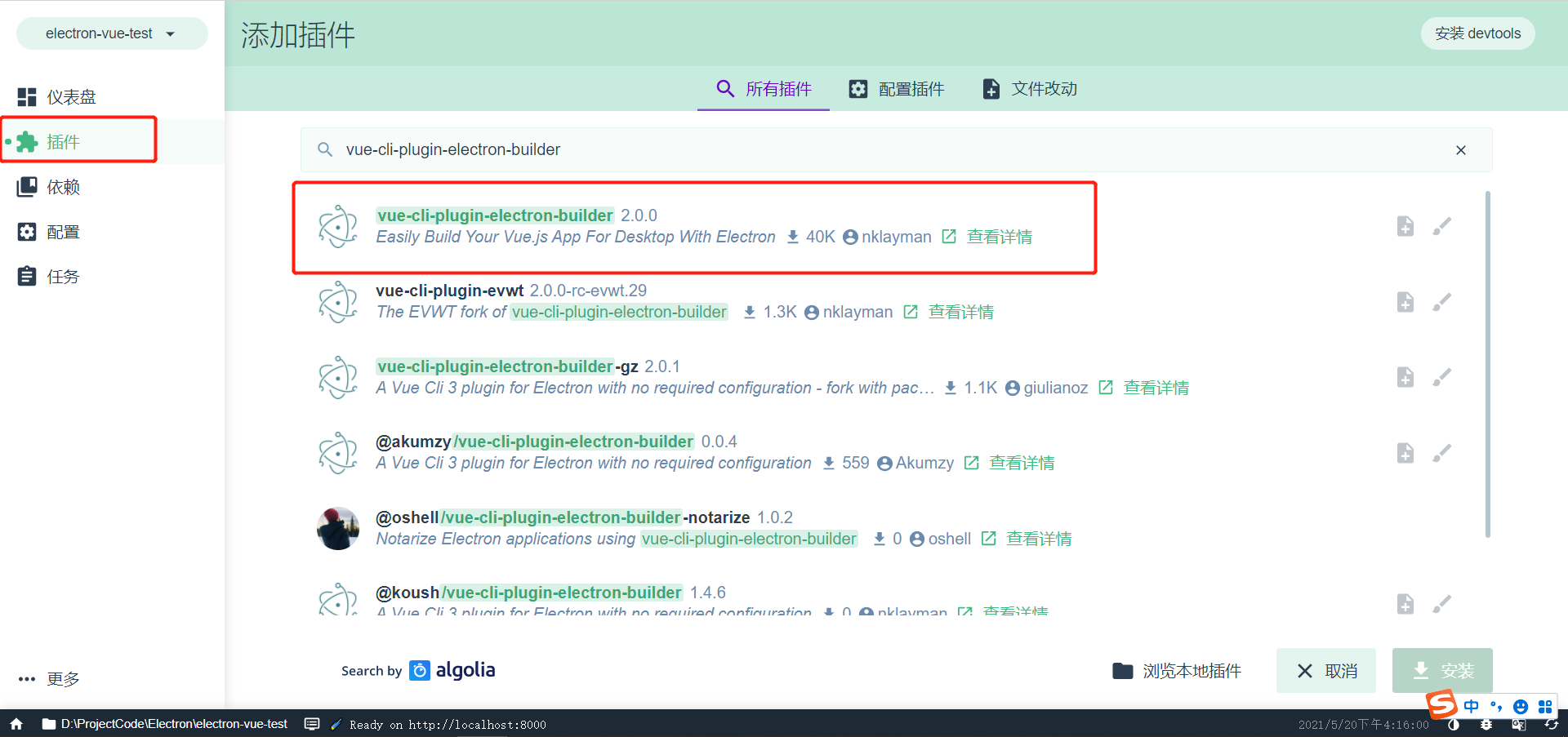This screenshot has height=737, width=1568.
Task: Click the Sogou input method S icon
Action: pyautogui.click(x=1441, y=704)
